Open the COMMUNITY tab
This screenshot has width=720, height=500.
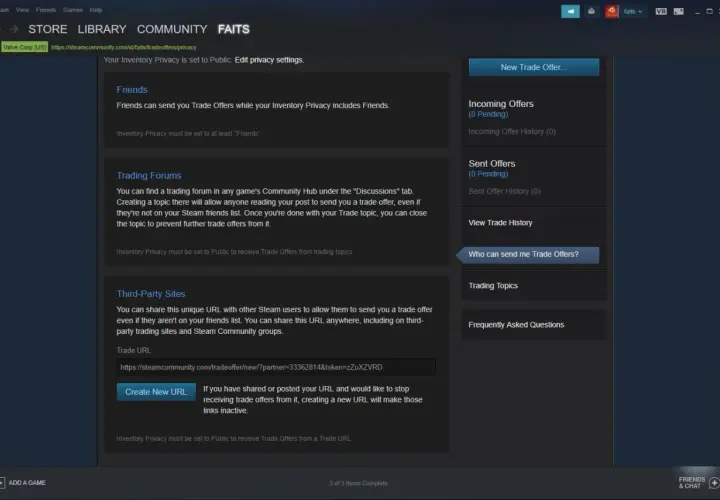[172, 29]
